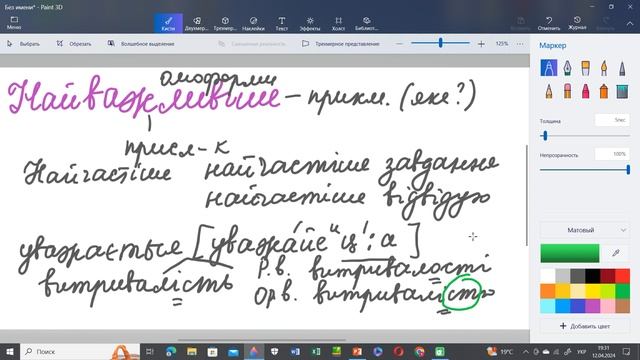Open Microsoft Edge from the taskbar

171,351
